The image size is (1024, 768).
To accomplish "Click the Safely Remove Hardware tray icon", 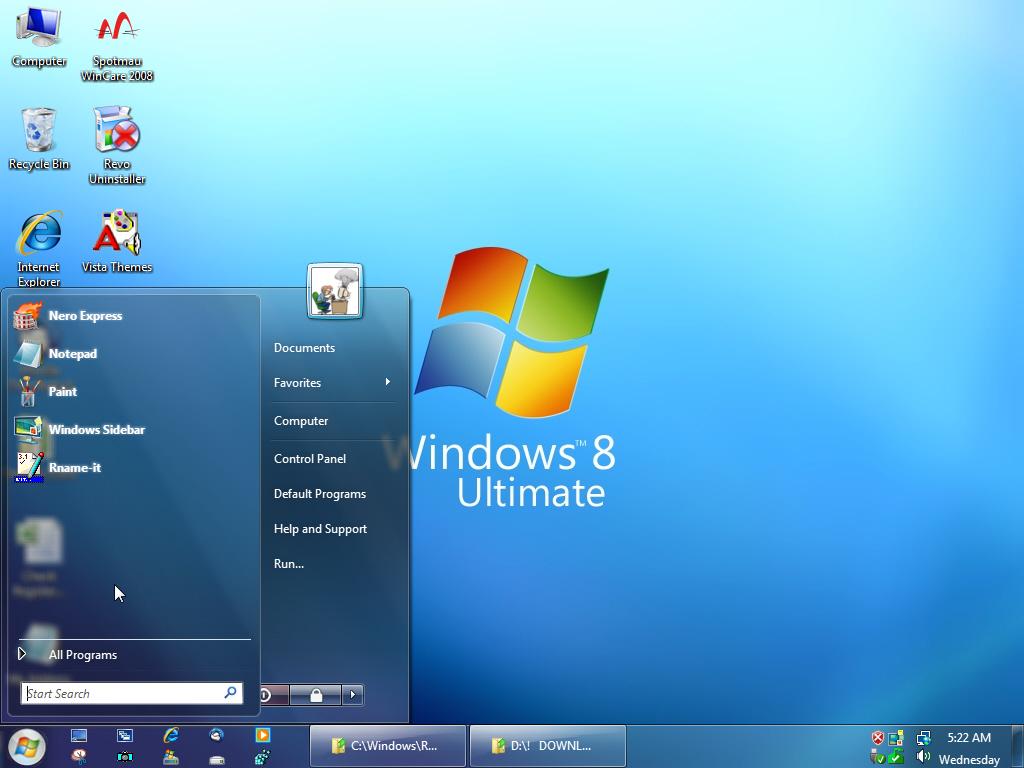I will pos(875,756).
